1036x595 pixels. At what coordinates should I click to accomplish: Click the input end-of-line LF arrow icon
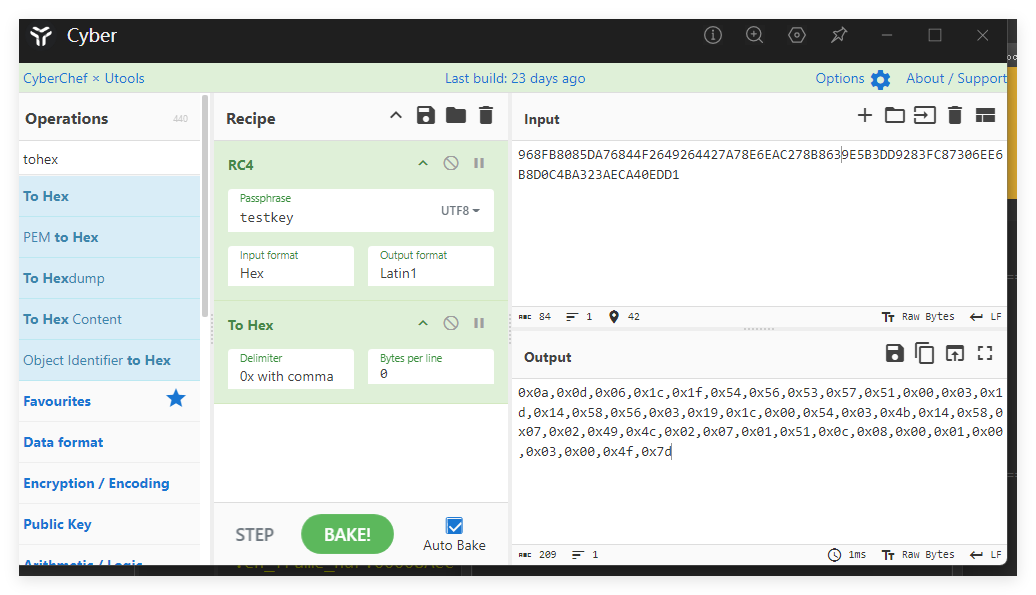976,317
